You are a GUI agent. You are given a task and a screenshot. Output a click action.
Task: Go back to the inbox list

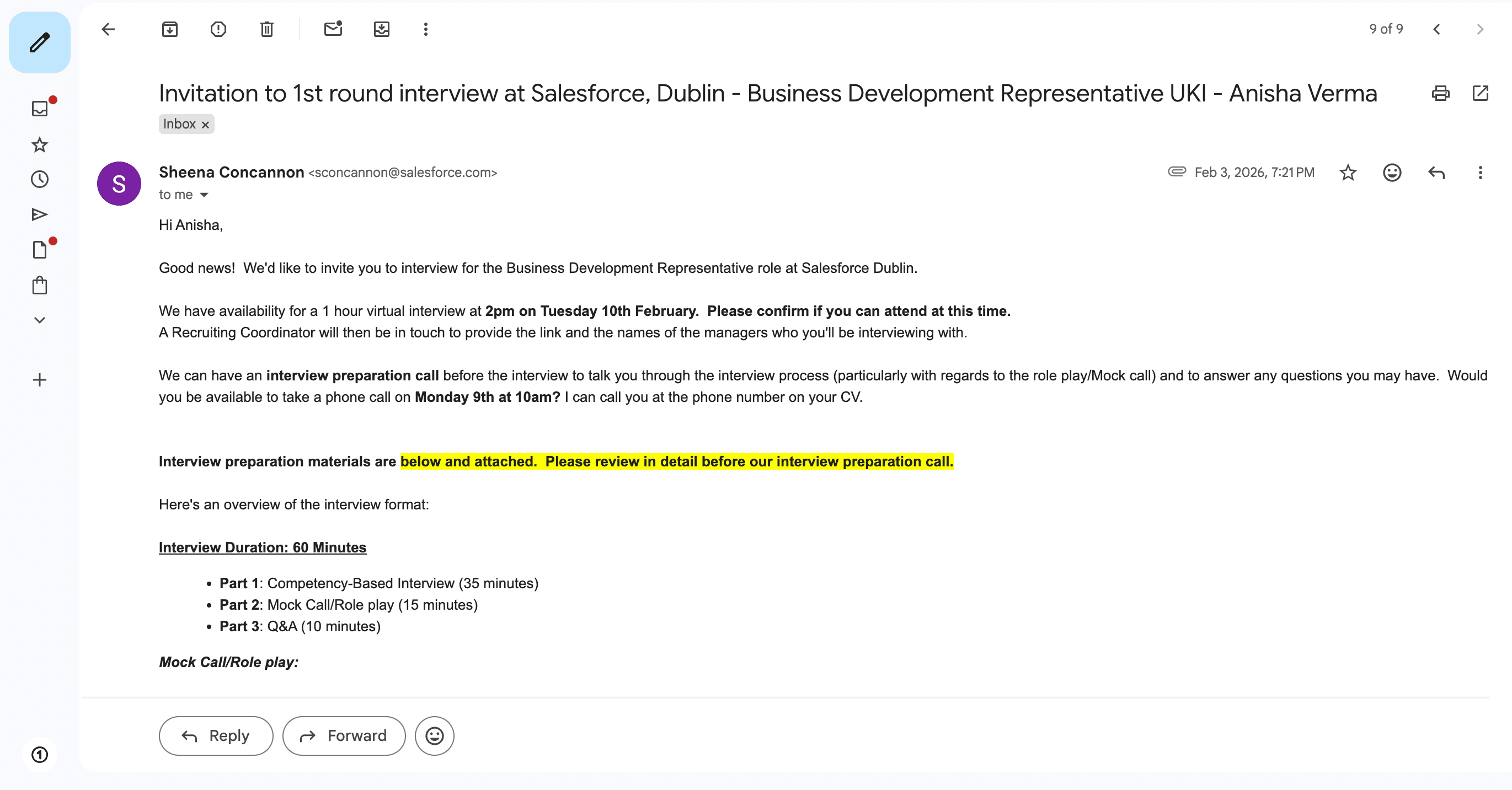tap(108, 29)
